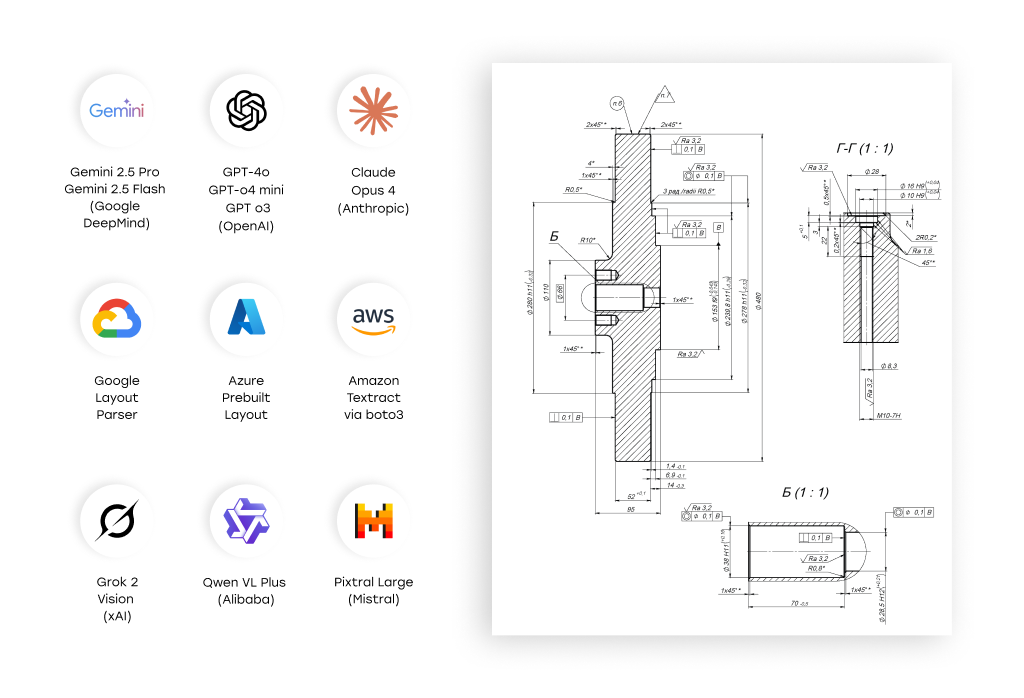This screenshot has width=1024, height=698.
Task: Select the Mistral pixel-style logo
Action: [x=373, y=521]
